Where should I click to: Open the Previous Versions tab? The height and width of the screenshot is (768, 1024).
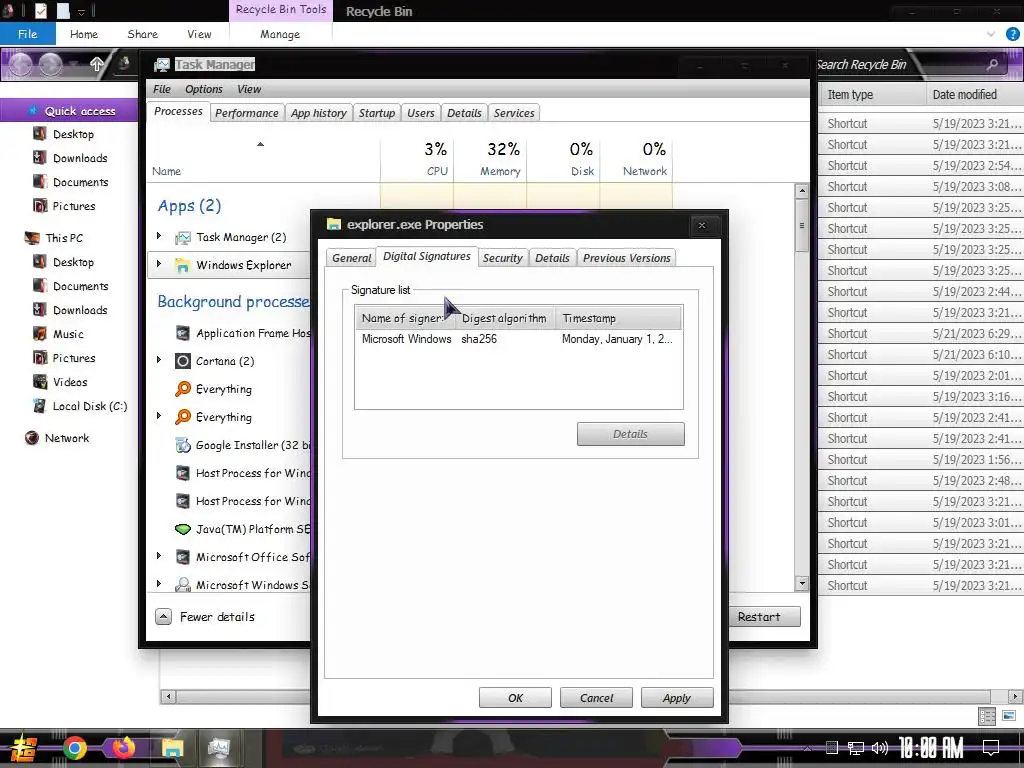coord(626,258)
